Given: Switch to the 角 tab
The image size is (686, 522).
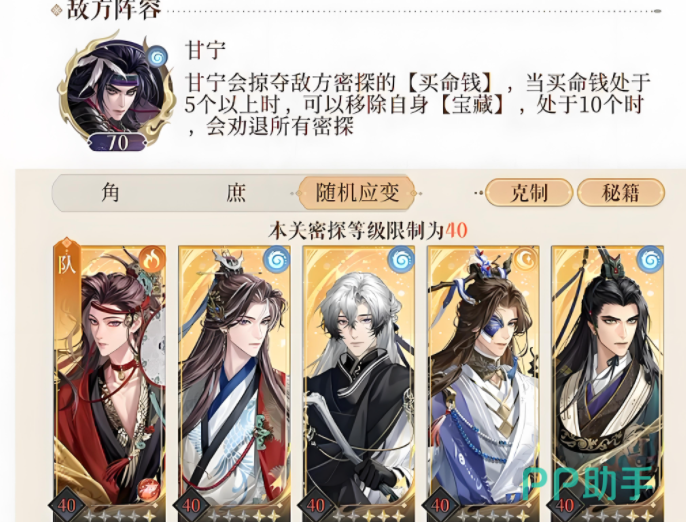Looking at the screenshot, I should pyautogui.click(x=110, y=193).
